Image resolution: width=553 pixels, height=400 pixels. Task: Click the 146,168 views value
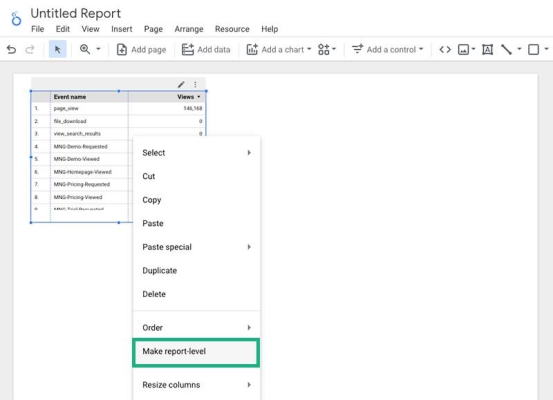[x=193, y=108]
